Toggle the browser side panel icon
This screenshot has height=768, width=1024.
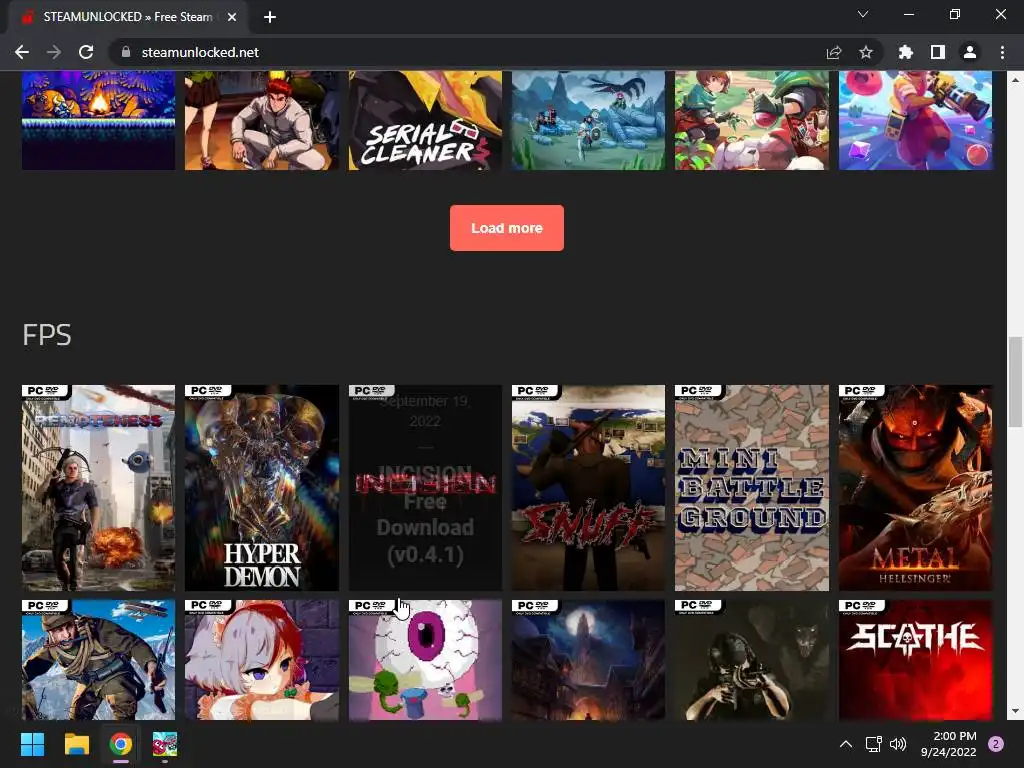(938, 52)
